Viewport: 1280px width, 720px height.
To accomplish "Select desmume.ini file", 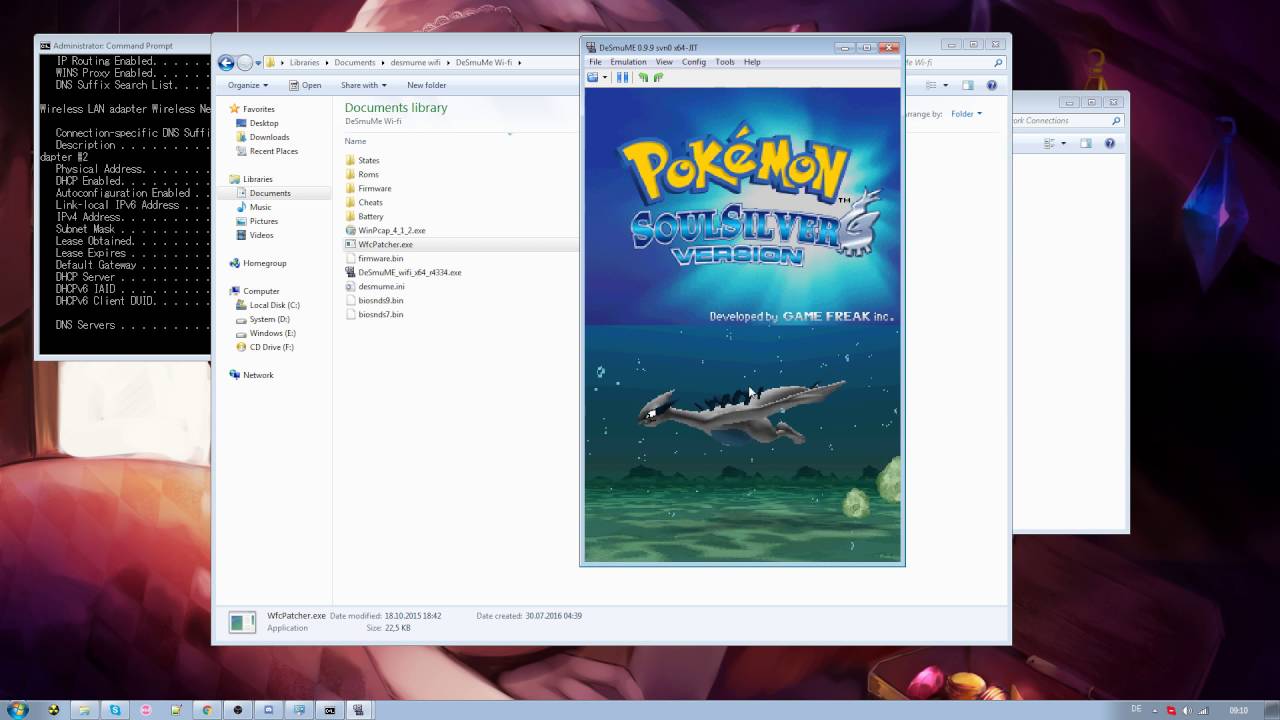I will click(380, 286).
